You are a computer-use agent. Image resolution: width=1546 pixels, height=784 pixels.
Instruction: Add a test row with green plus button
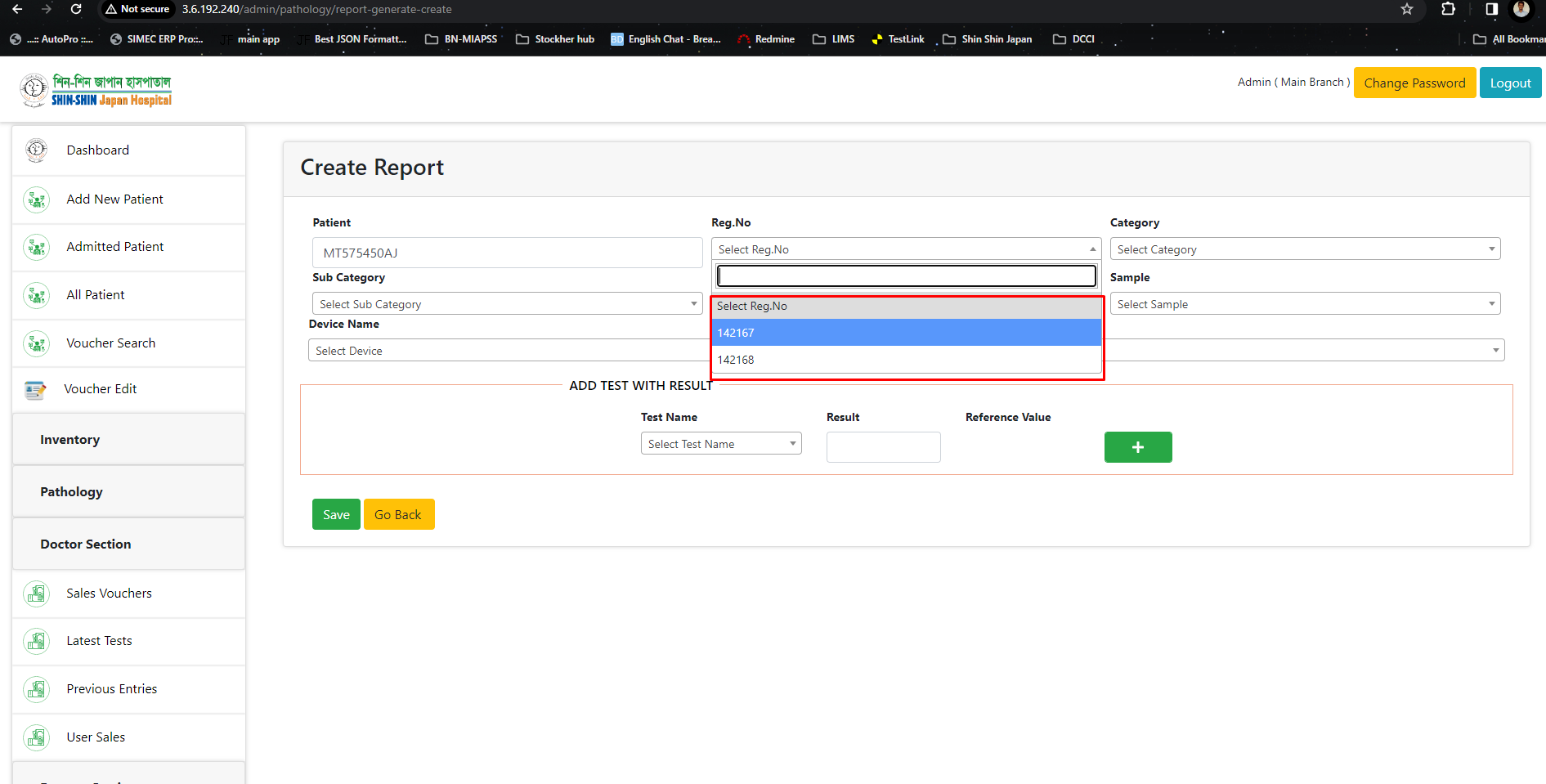(x=1138, y=447)
